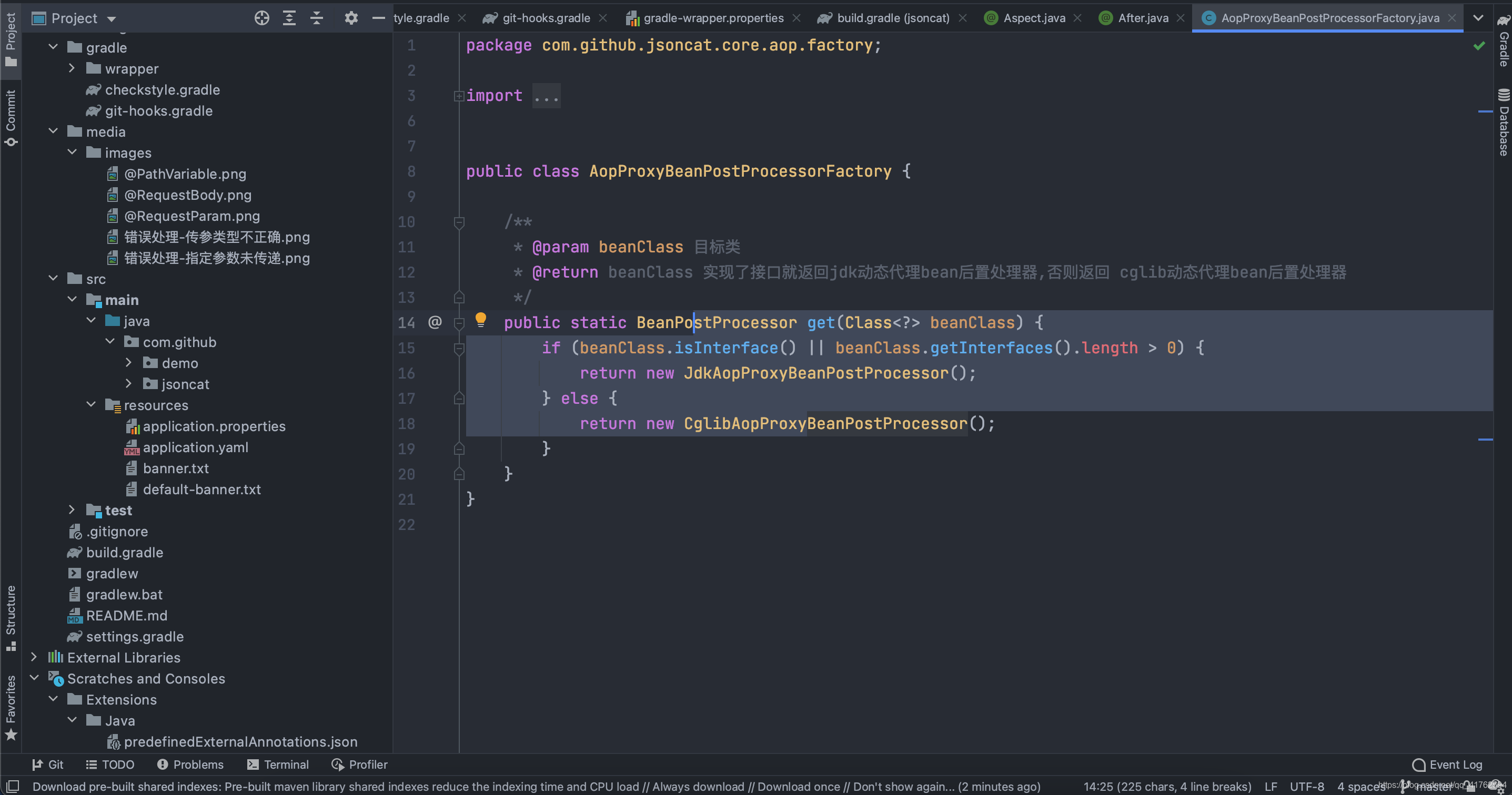Click the Expand All icon in Project panel
The height and width of the screenshot is (795, 1512).
coord(289,18)
